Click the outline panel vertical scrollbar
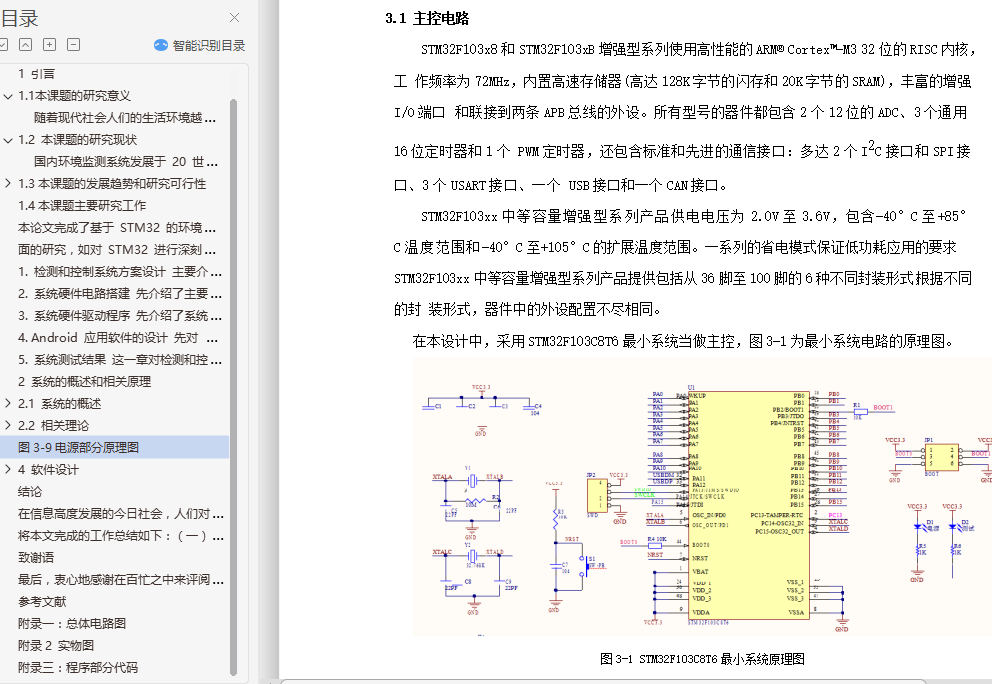The width and height of the screenshot is (992, 684). click(x=233, y=386)
